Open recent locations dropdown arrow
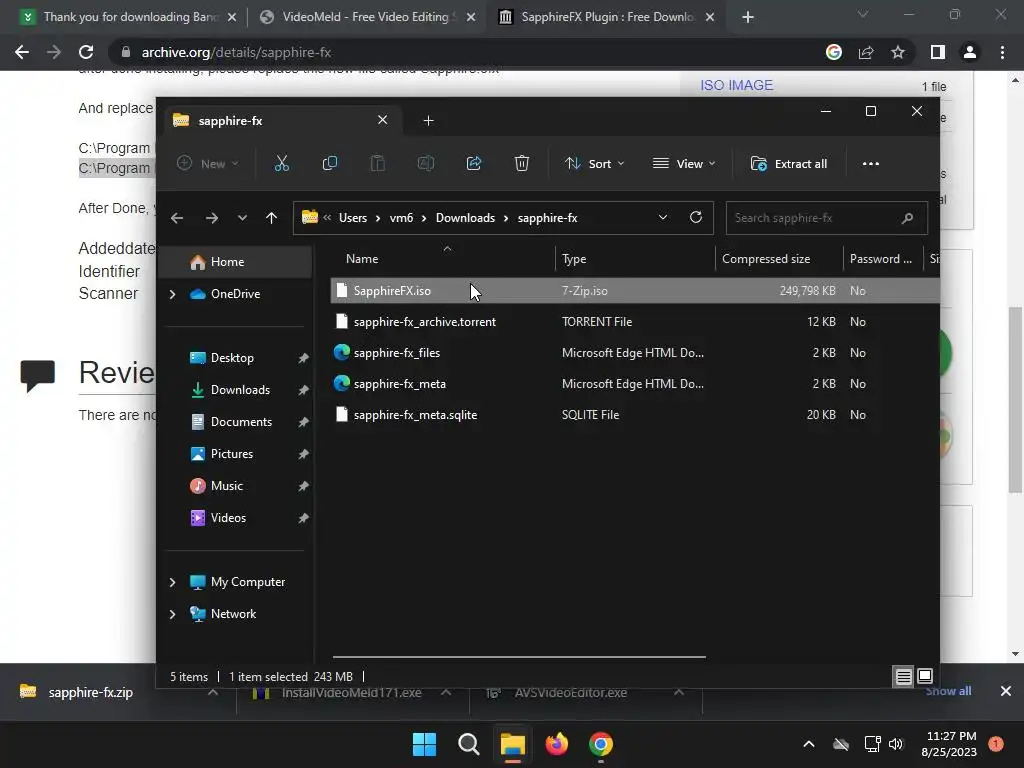 point(242,218)
